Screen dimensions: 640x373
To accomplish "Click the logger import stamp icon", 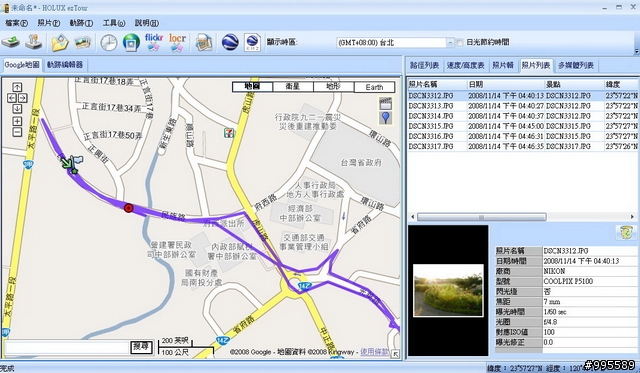I will [33, 42].
